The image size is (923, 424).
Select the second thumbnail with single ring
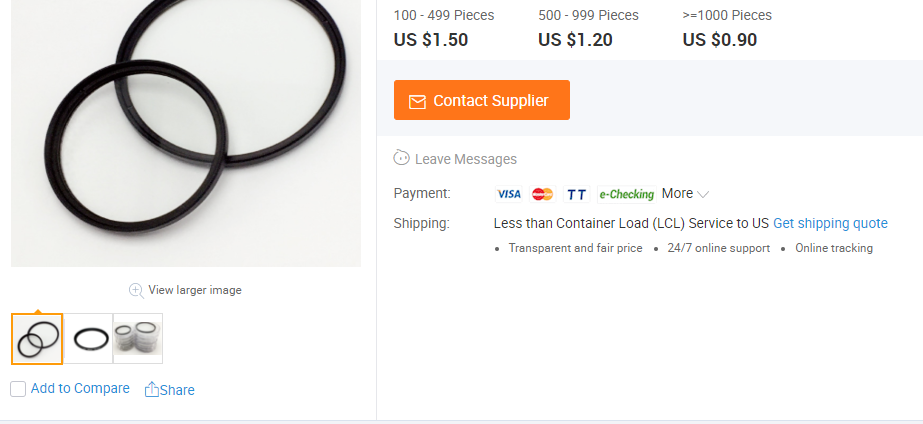[x=88, y=339]
